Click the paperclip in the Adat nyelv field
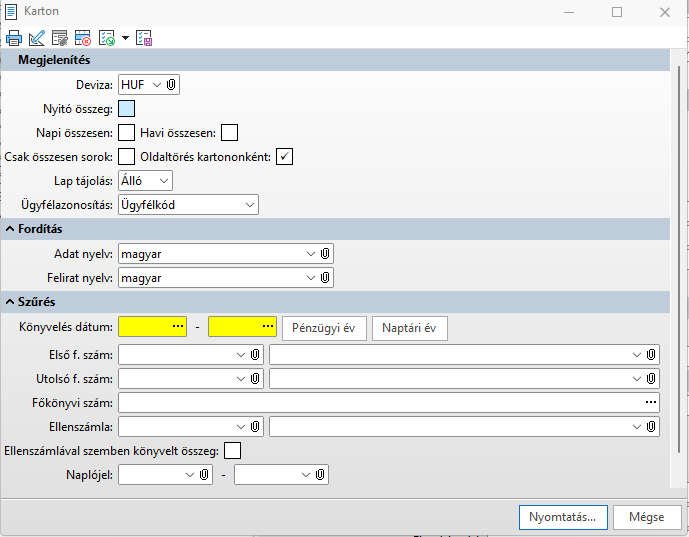 325,254
